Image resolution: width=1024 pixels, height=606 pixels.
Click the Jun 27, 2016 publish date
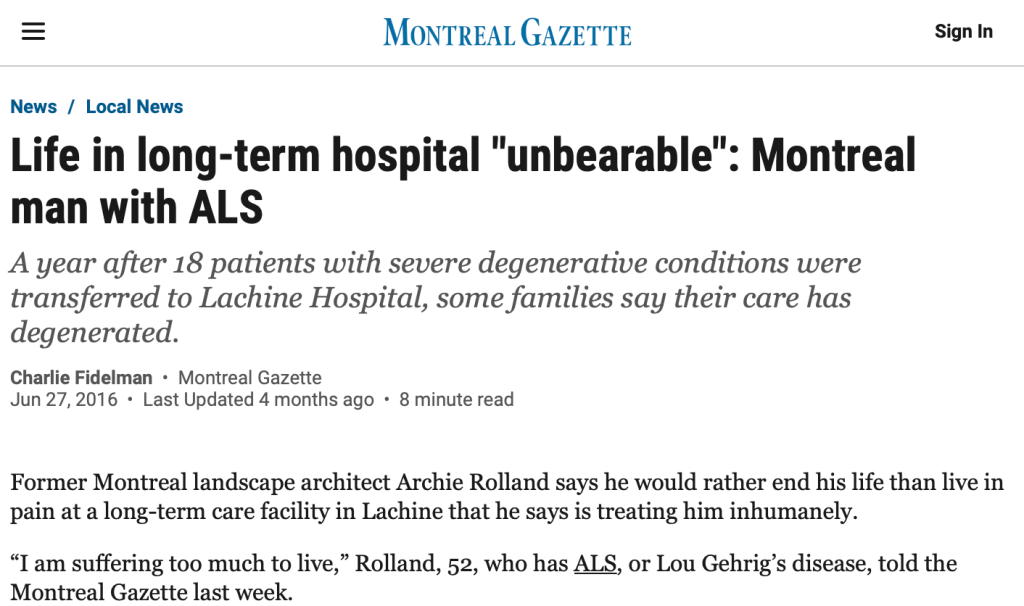coord(64,400)
